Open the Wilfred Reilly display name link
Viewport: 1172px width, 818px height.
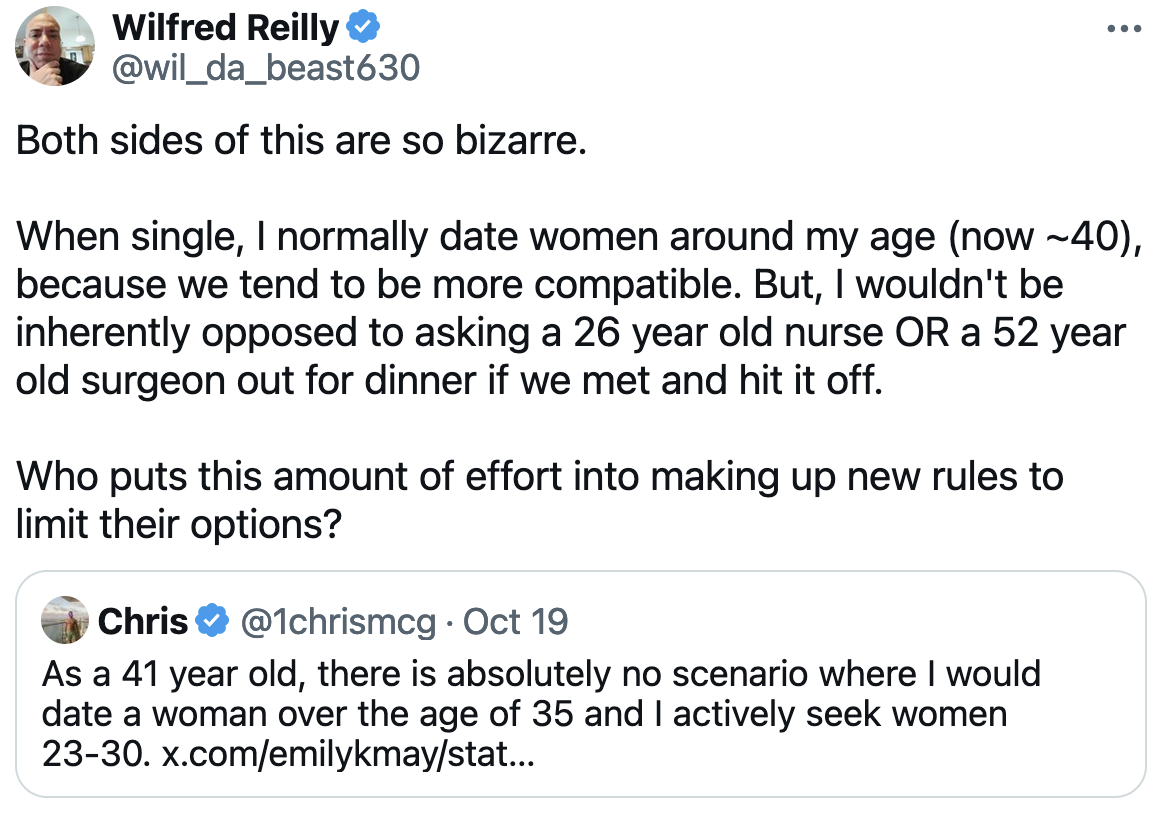pos(226,29)
